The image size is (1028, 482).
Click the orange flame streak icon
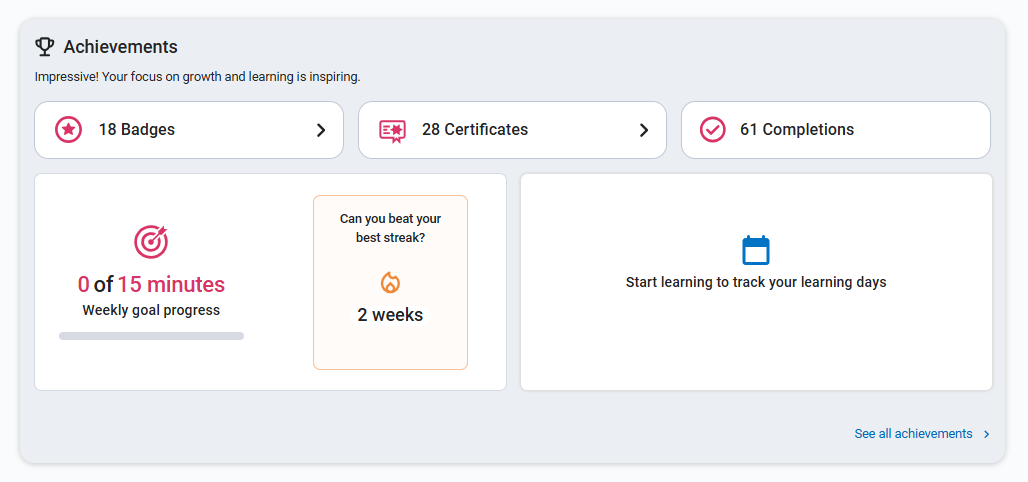pyautogui.click(x=390, y=283)
